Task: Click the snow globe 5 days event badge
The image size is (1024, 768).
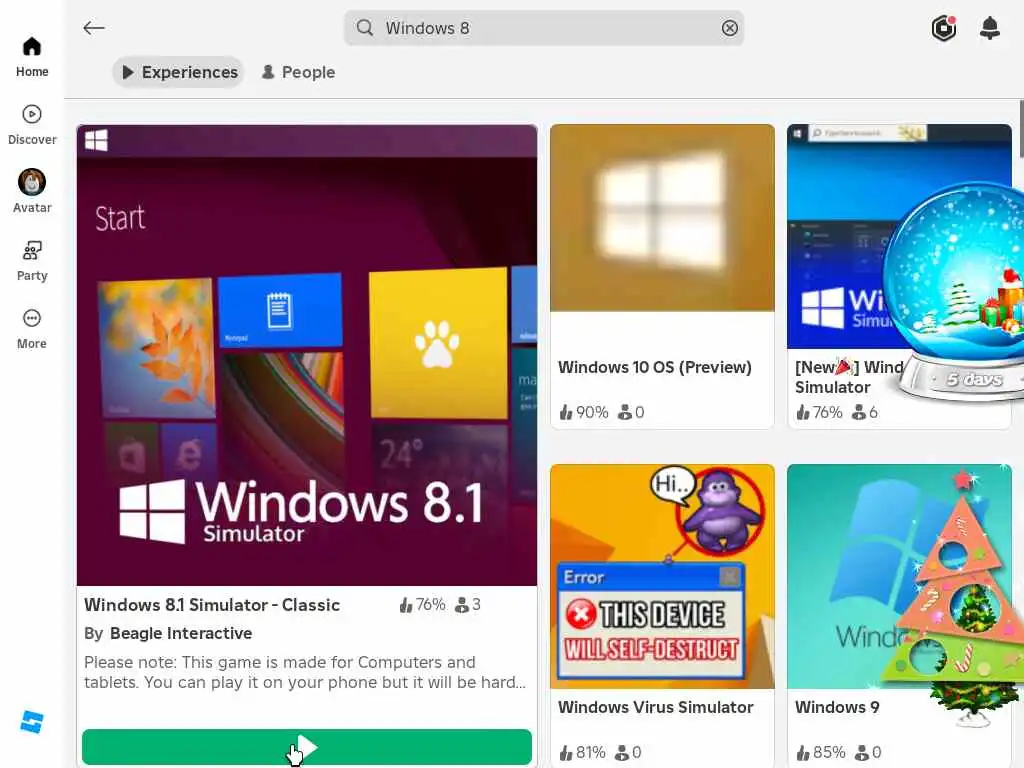Action: point(958,292)
